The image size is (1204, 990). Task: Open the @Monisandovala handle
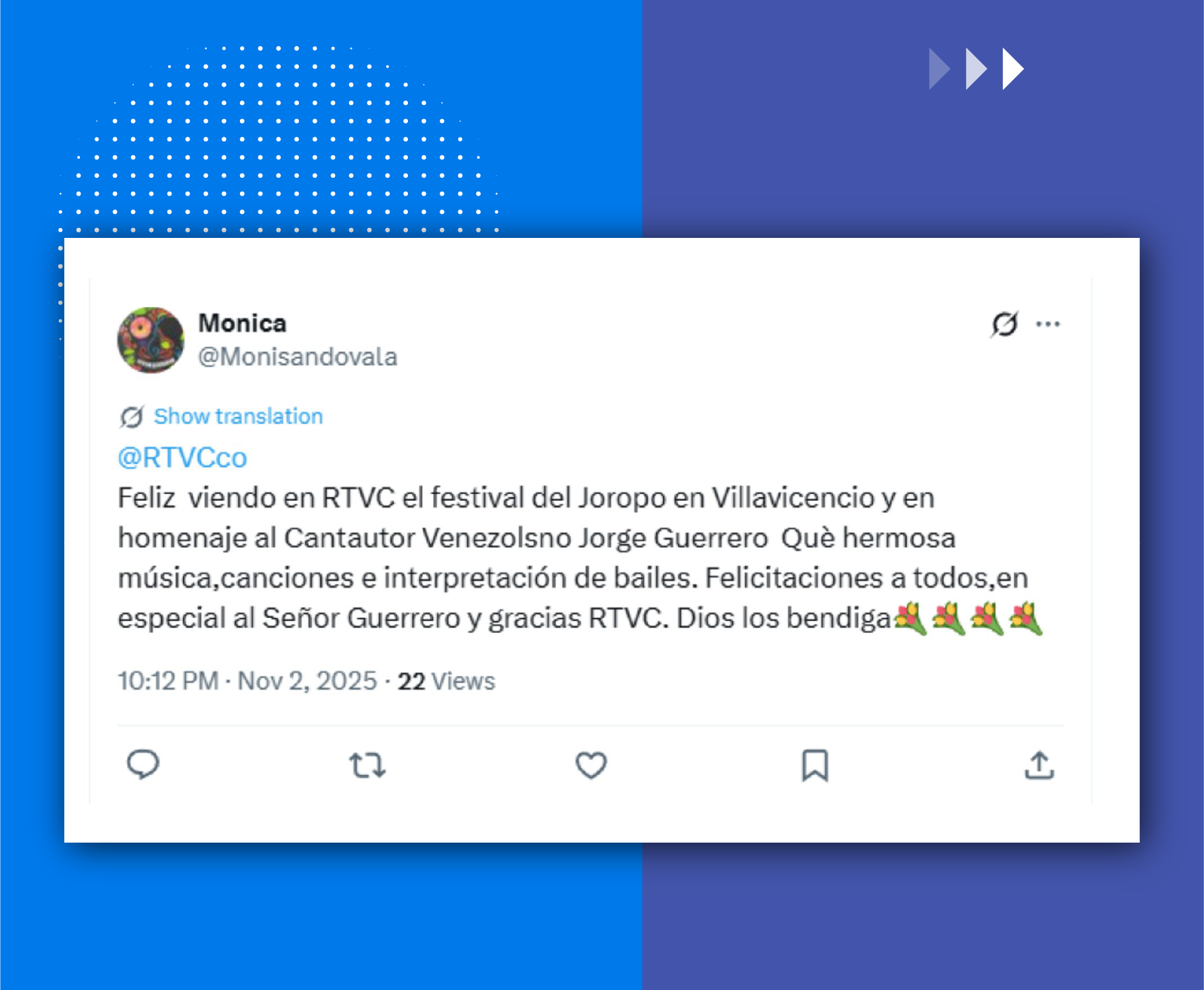pyautogui.click(x=298, y=357)
